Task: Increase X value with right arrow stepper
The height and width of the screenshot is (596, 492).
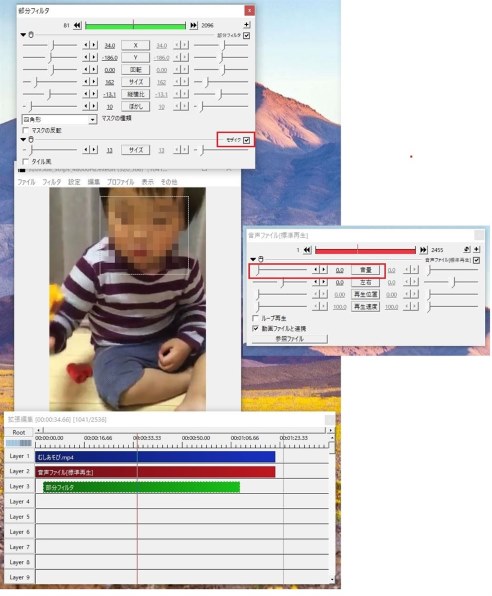Action: coord(94,45)
